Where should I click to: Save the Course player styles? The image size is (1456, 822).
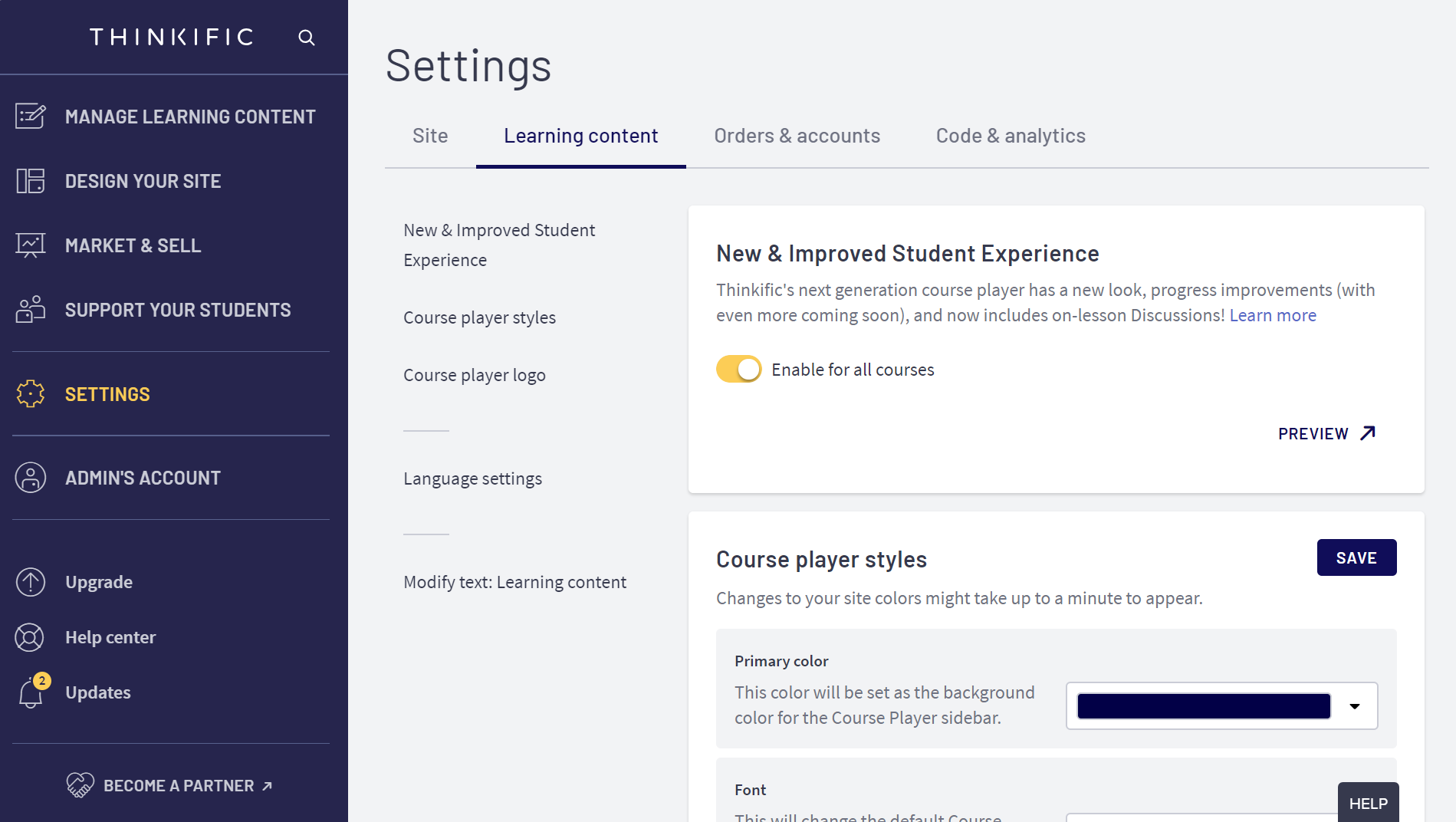click(x=1356, y=557)
